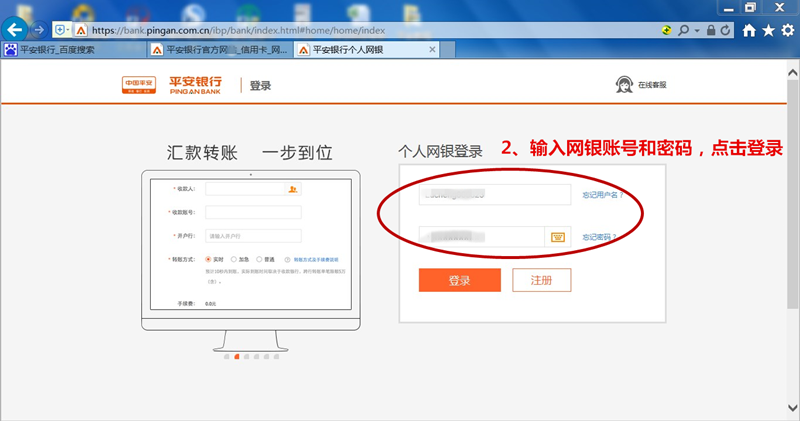The width and height of the screenshot is (800, 421).
Task: Click the 转账方式及手续费说明 link
Action: tap(316, 260)
